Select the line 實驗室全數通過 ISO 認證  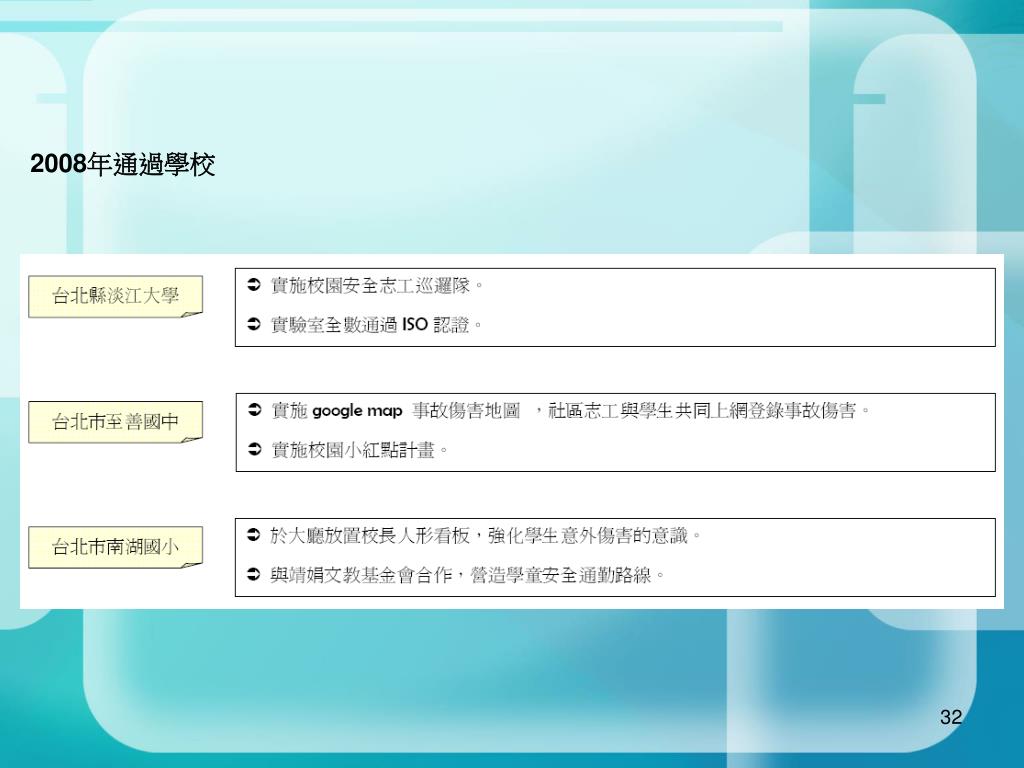377,325
